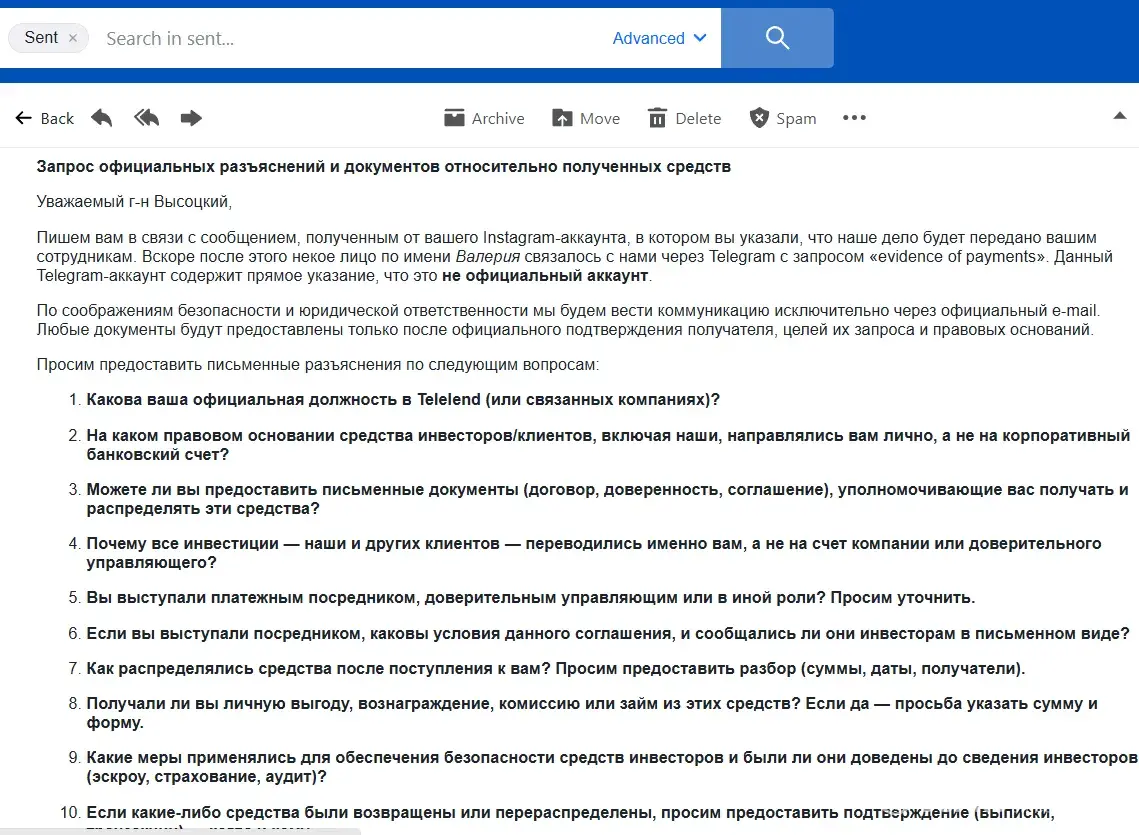Run search with the magnifier button

(777, 38)
